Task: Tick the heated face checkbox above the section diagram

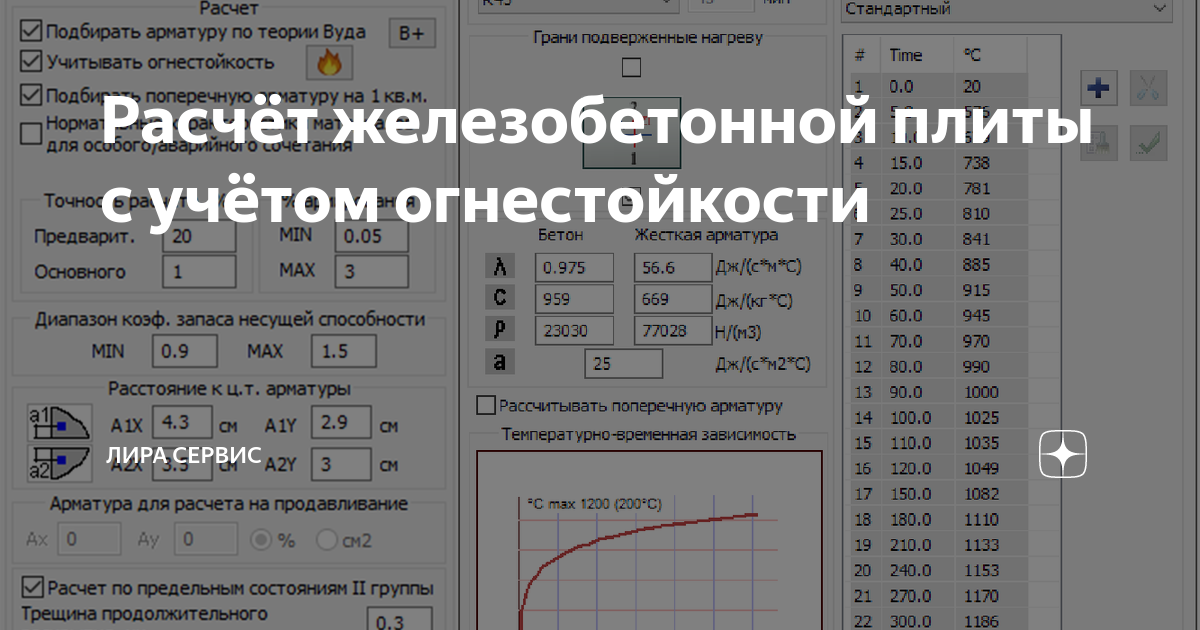Action: tap(631, 68)
